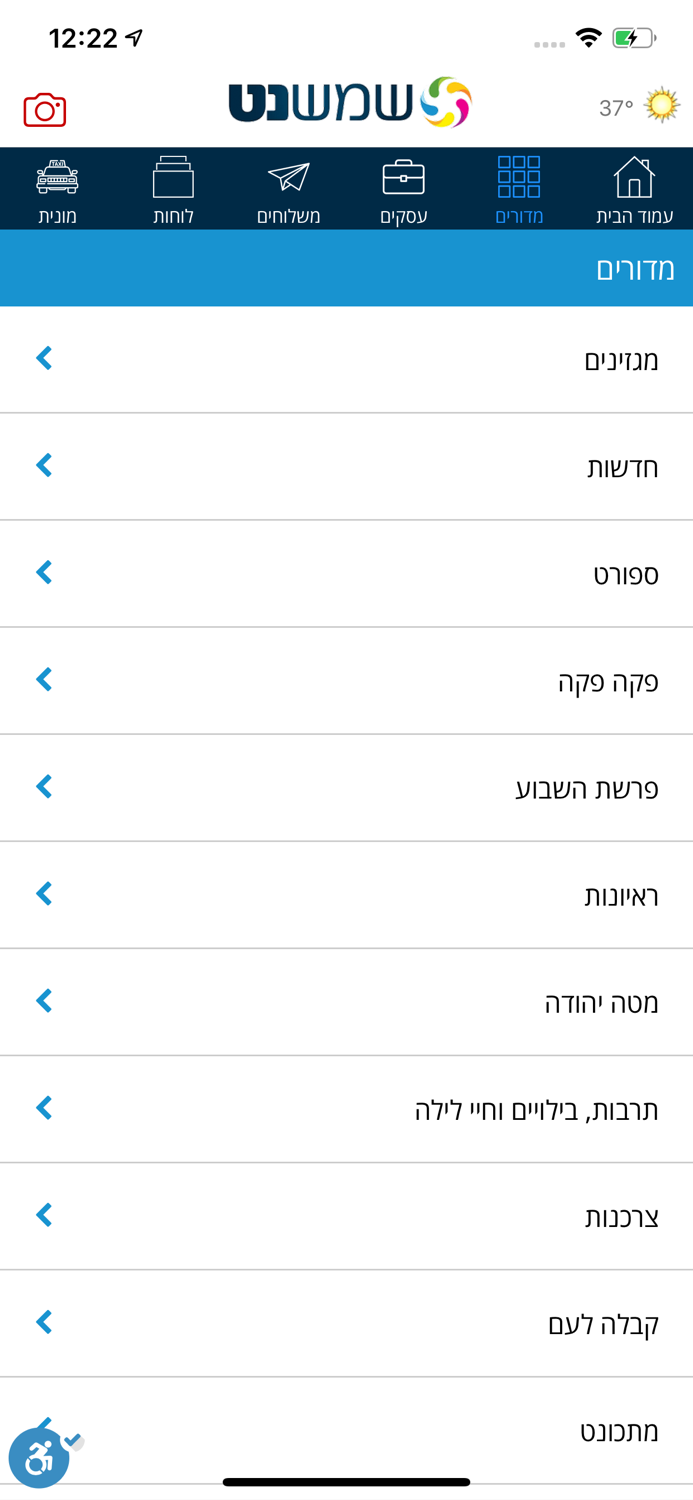Image resolution: width=693 pixels, height=1500 pixels.
Task: Open the accessibility wheelchair button
Action: point(38,1458)
